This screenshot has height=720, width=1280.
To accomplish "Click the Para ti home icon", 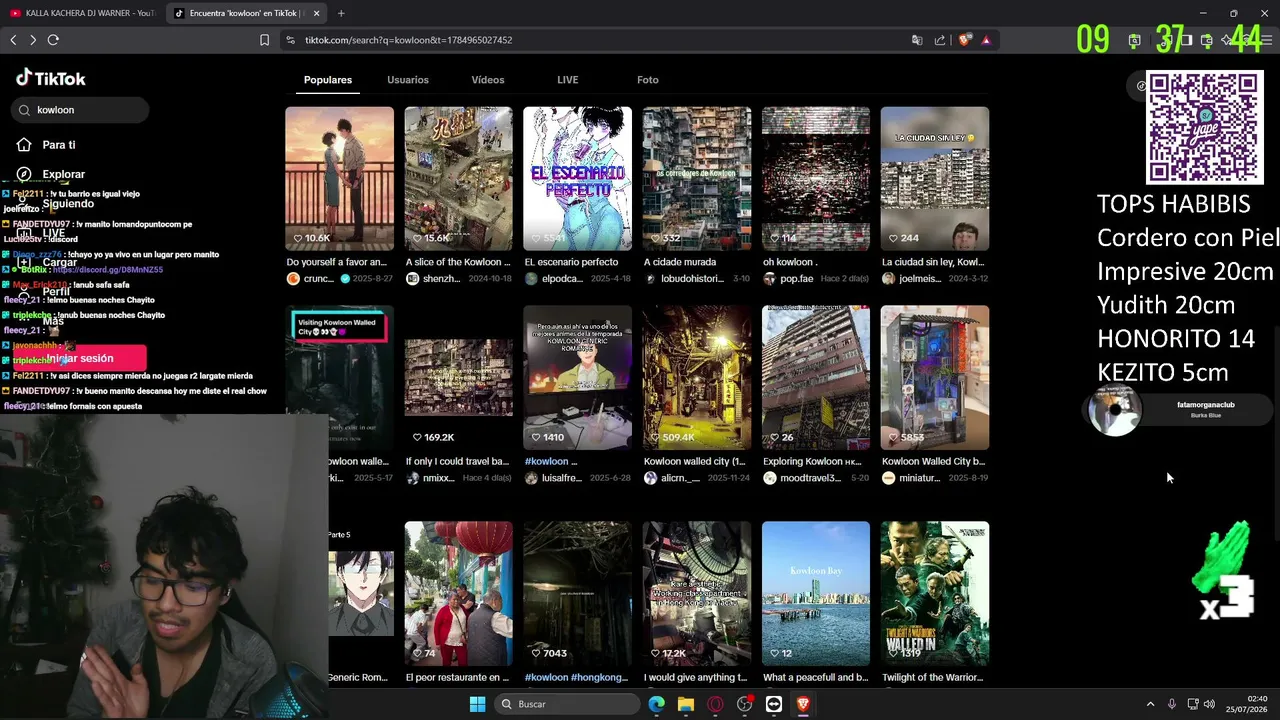I will tap(24, 145).
